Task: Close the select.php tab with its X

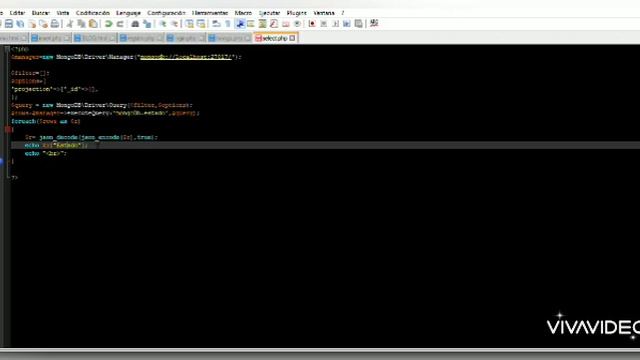Action: (x=292, y=38)
